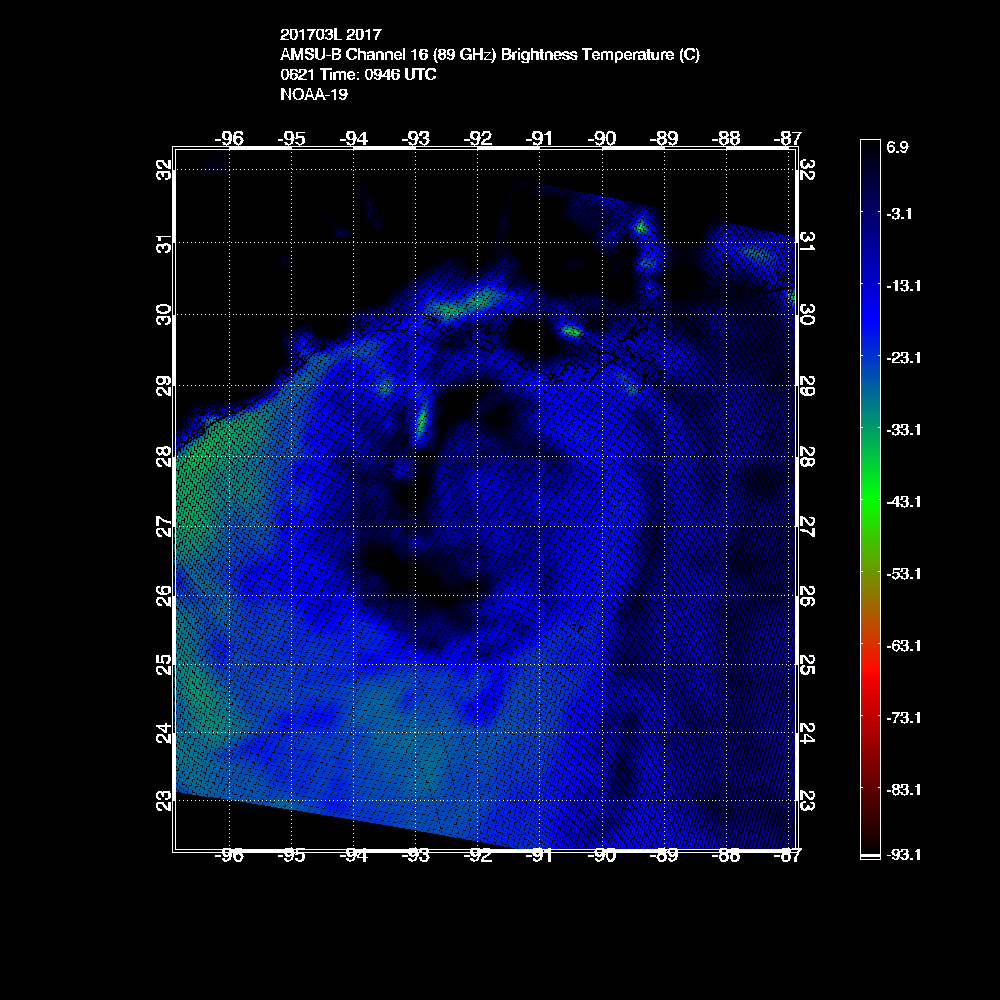The image size is (1000, 1000).
Task: Click the latitude 24 label on the right axis
Action: click(807, 733)
